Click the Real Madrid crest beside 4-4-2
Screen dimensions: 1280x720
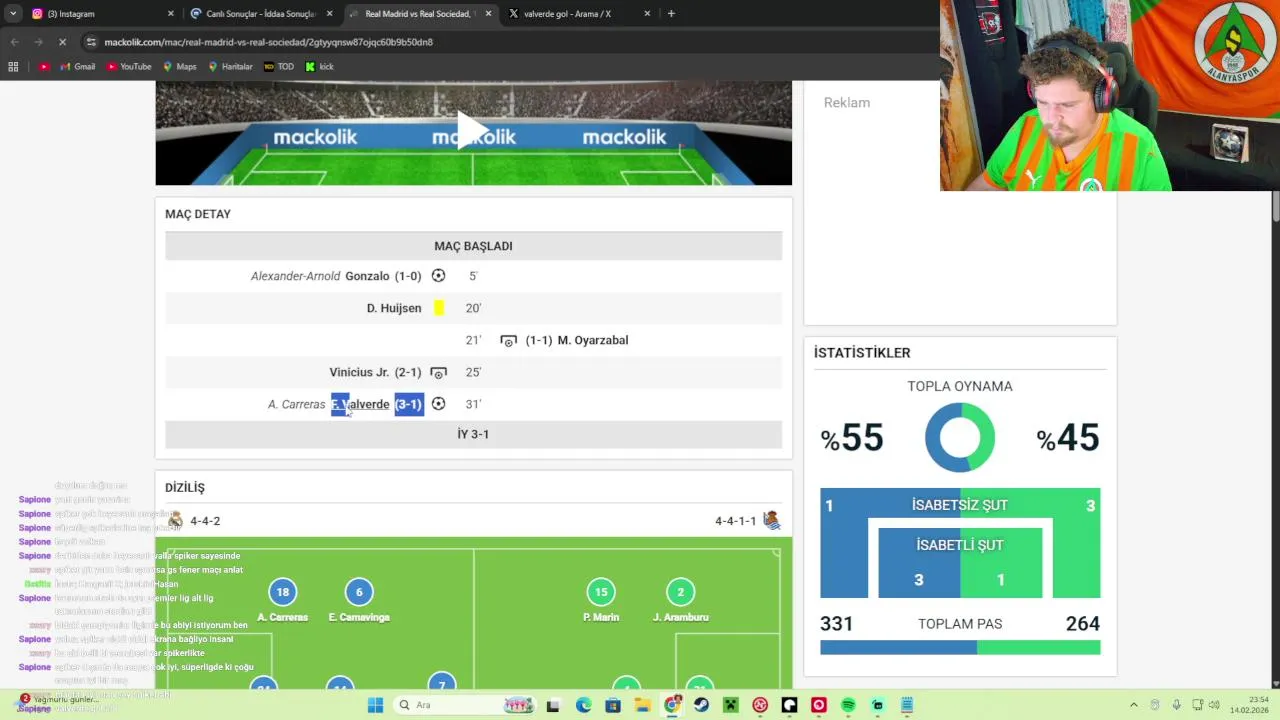[176, 520]
